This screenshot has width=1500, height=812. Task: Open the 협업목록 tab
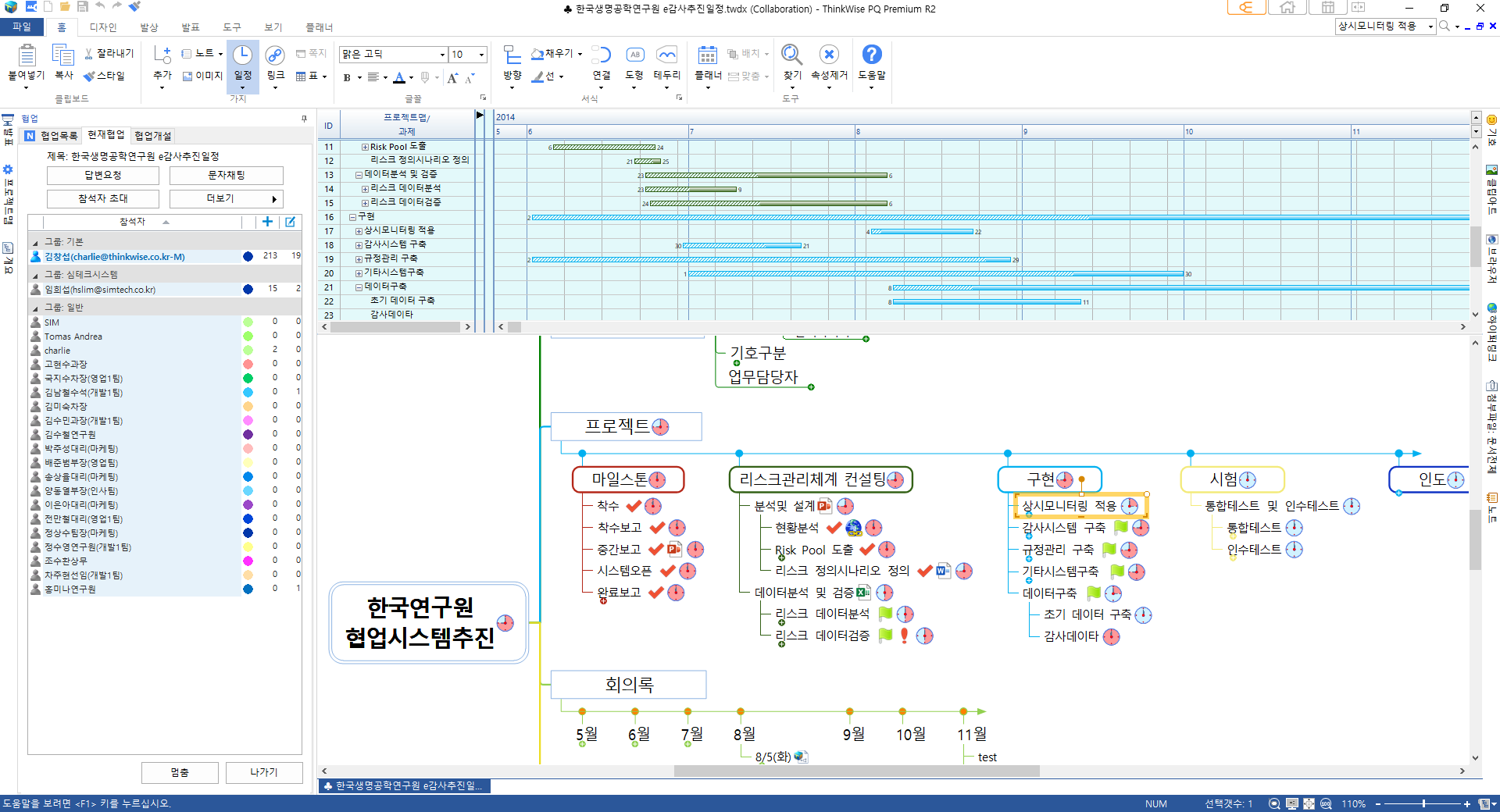(52, 136)
